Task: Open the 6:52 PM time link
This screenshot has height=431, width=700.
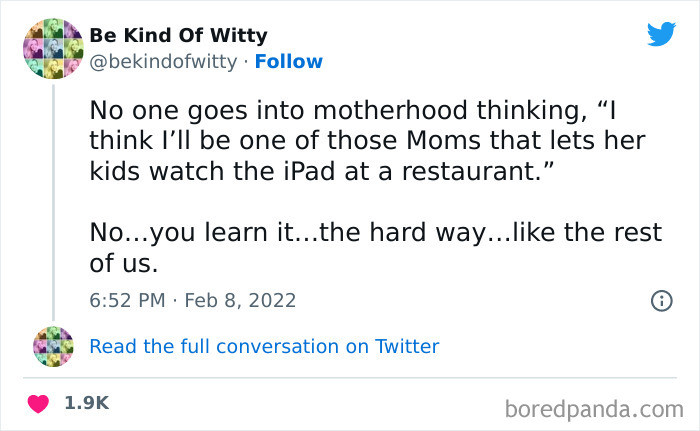Action: [126, 300]
